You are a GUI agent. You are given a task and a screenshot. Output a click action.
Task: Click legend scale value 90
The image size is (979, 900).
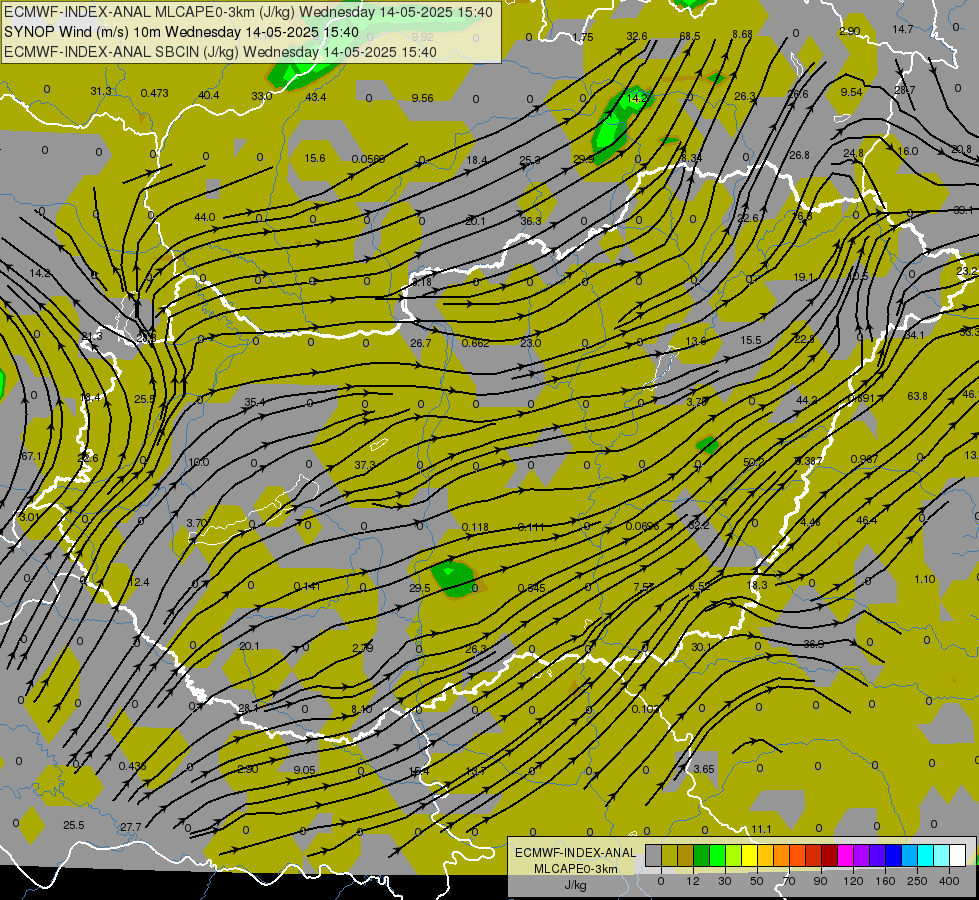point(821,881)
